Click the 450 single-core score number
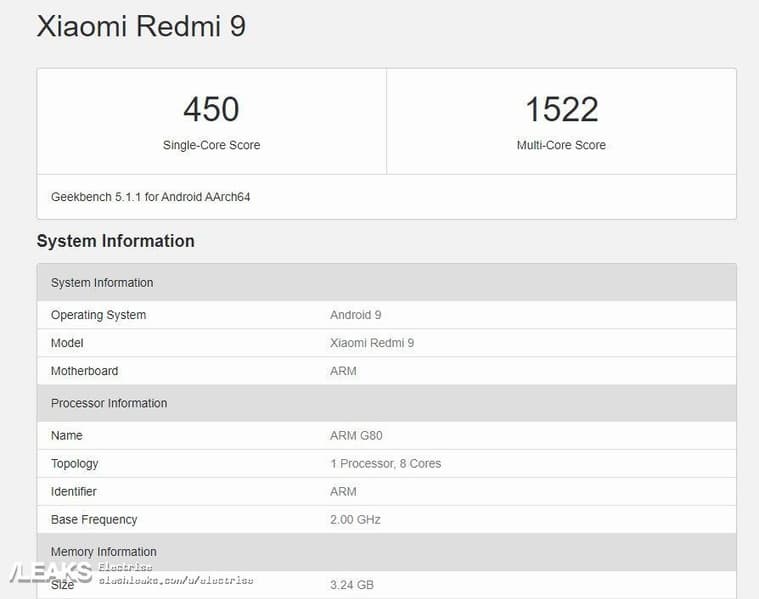Viewport: 759px width, 599px height. pos(211,109)
